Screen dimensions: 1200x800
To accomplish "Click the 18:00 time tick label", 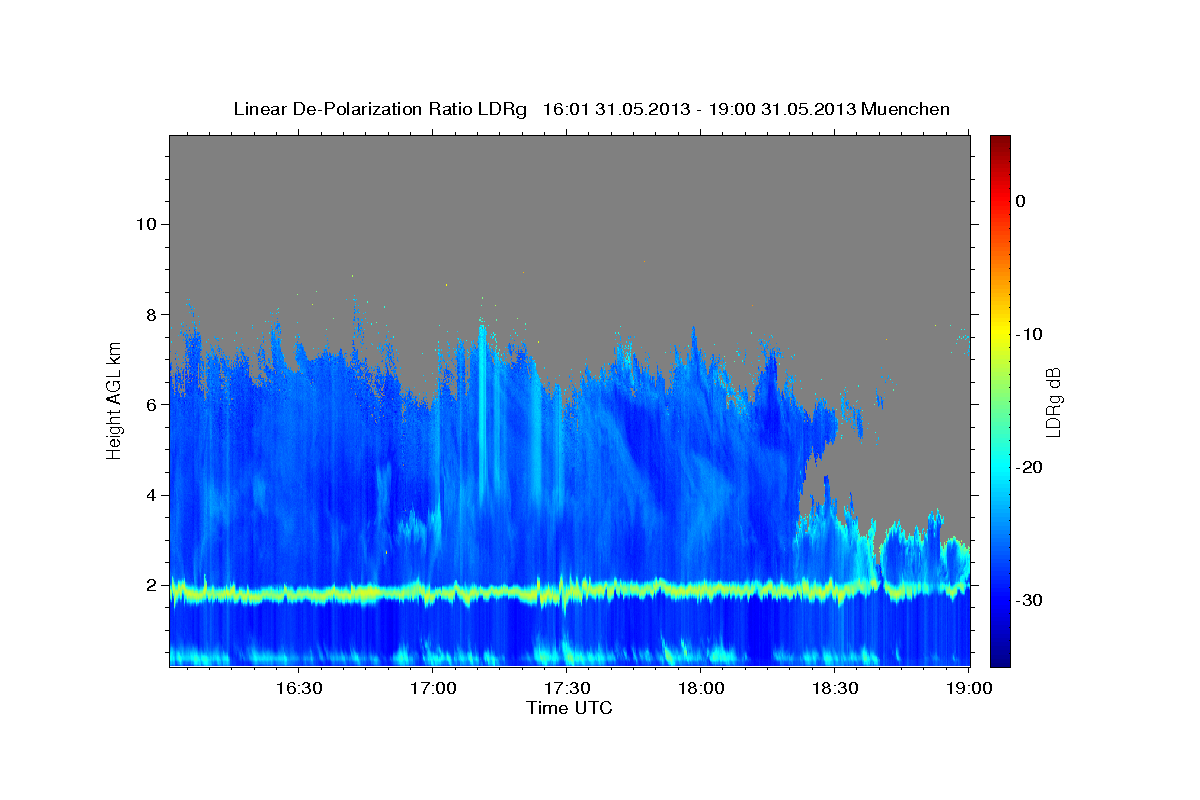I will pos(700,688).
